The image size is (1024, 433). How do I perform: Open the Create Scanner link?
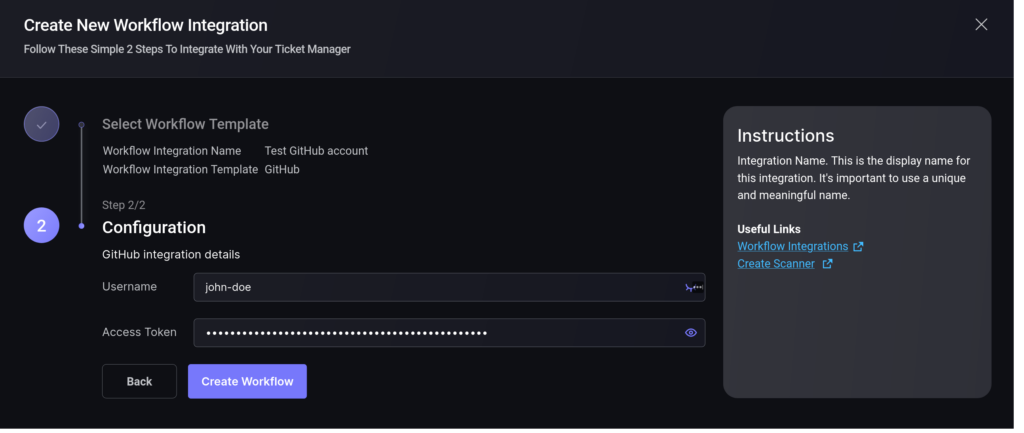tap(776, 264)
